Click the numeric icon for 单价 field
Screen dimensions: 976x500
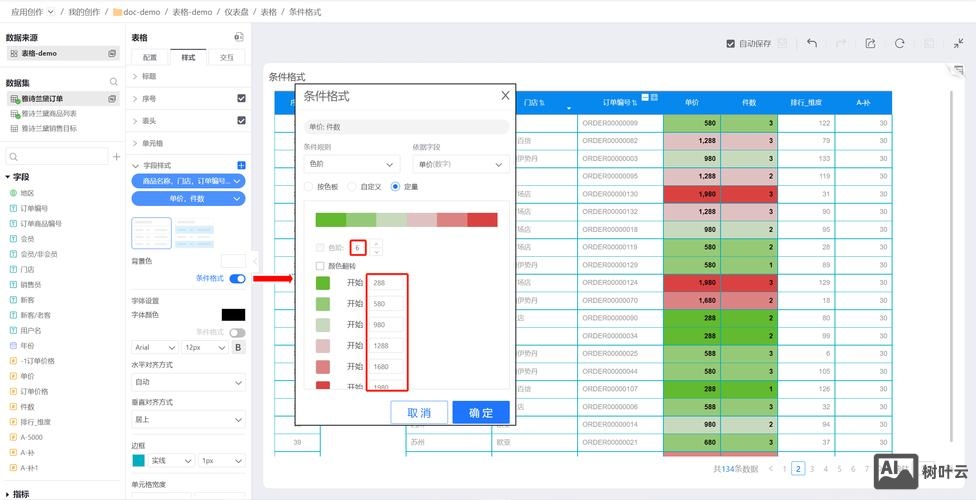(14, 376)
